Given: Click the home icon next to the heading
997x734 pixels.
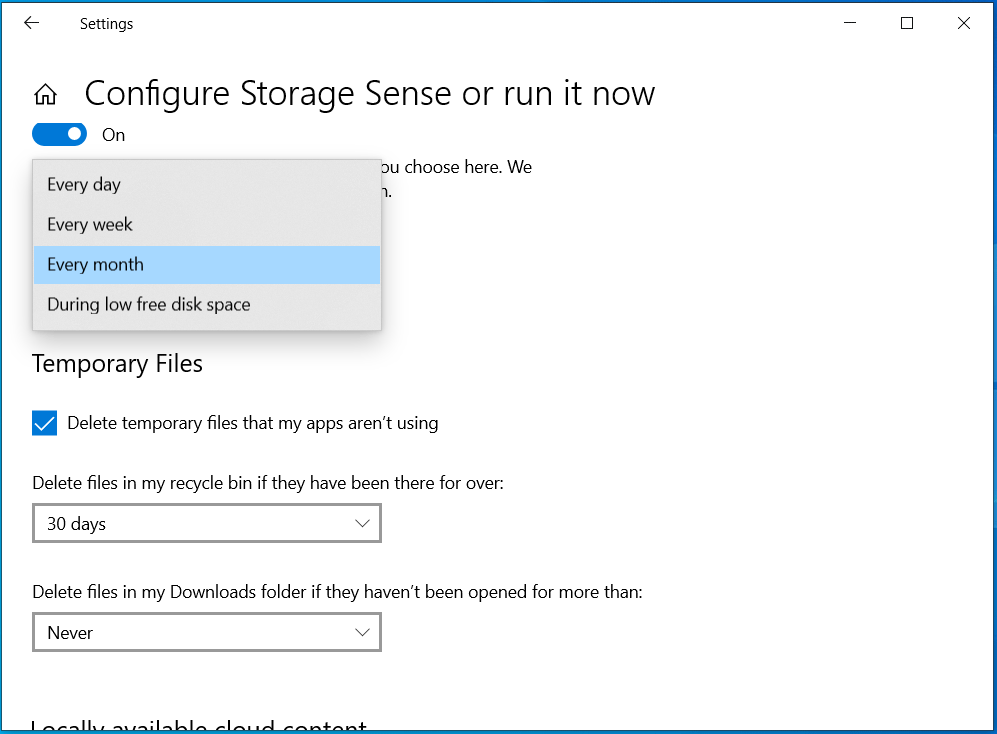Looking at the screenshot, I should point(45,92).
